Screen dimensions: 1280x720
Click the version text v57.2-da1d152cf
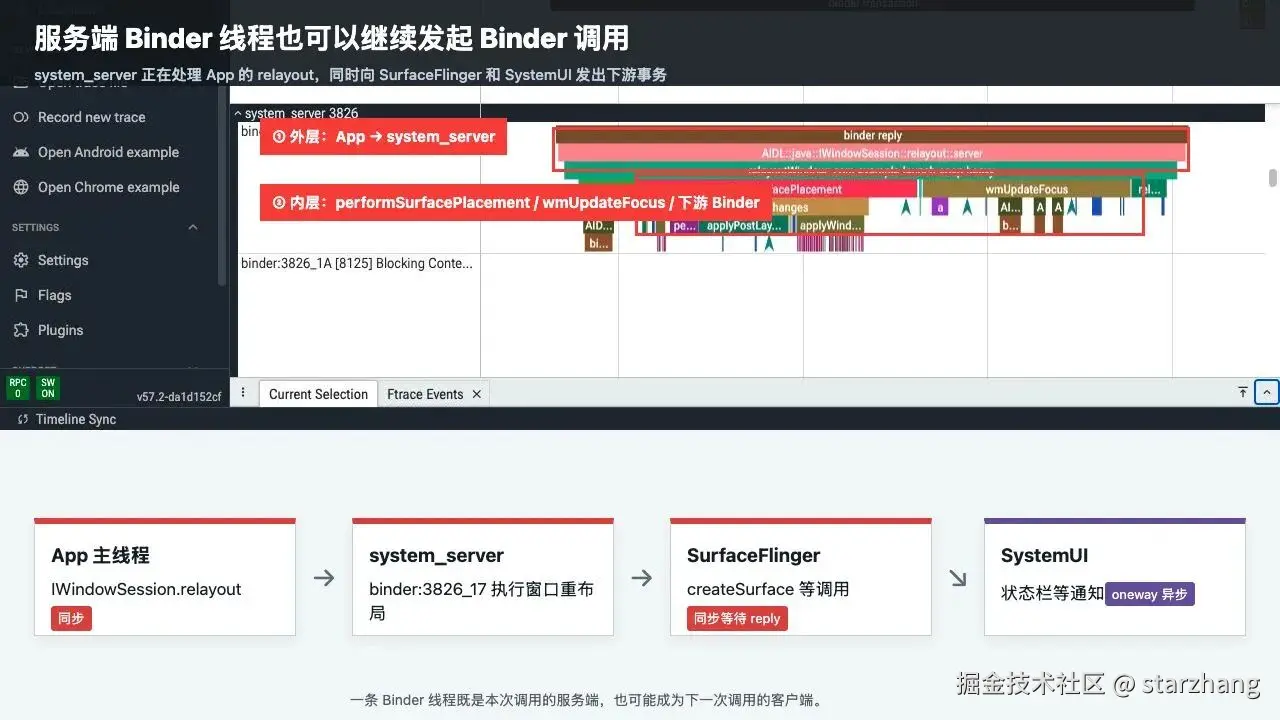[179, 396]
